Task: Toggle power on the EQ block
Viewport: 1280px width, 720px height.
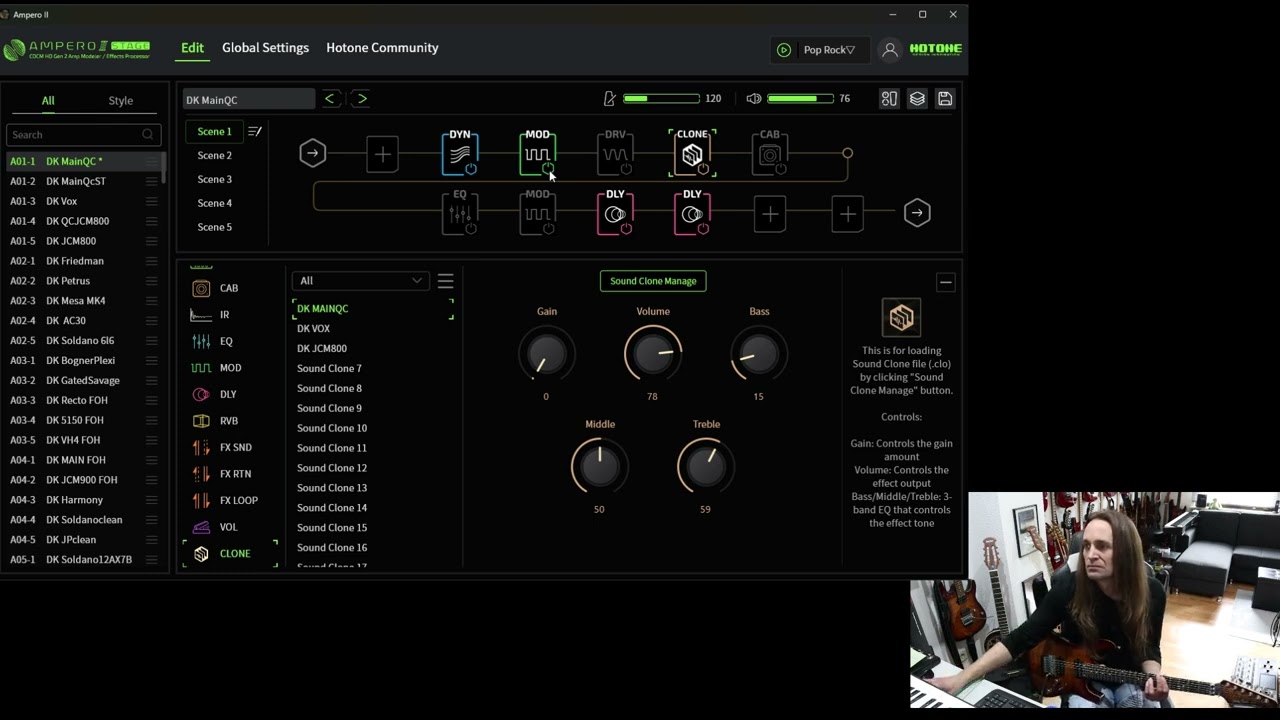Action: coord(470,229)
